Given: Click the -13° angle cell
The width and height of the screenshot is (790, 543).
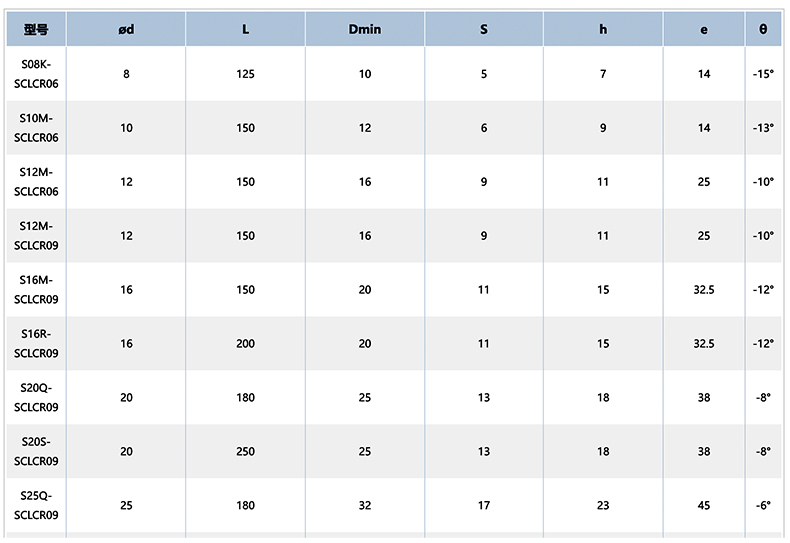Looking at the screenshot, I should tap(763, 128).
